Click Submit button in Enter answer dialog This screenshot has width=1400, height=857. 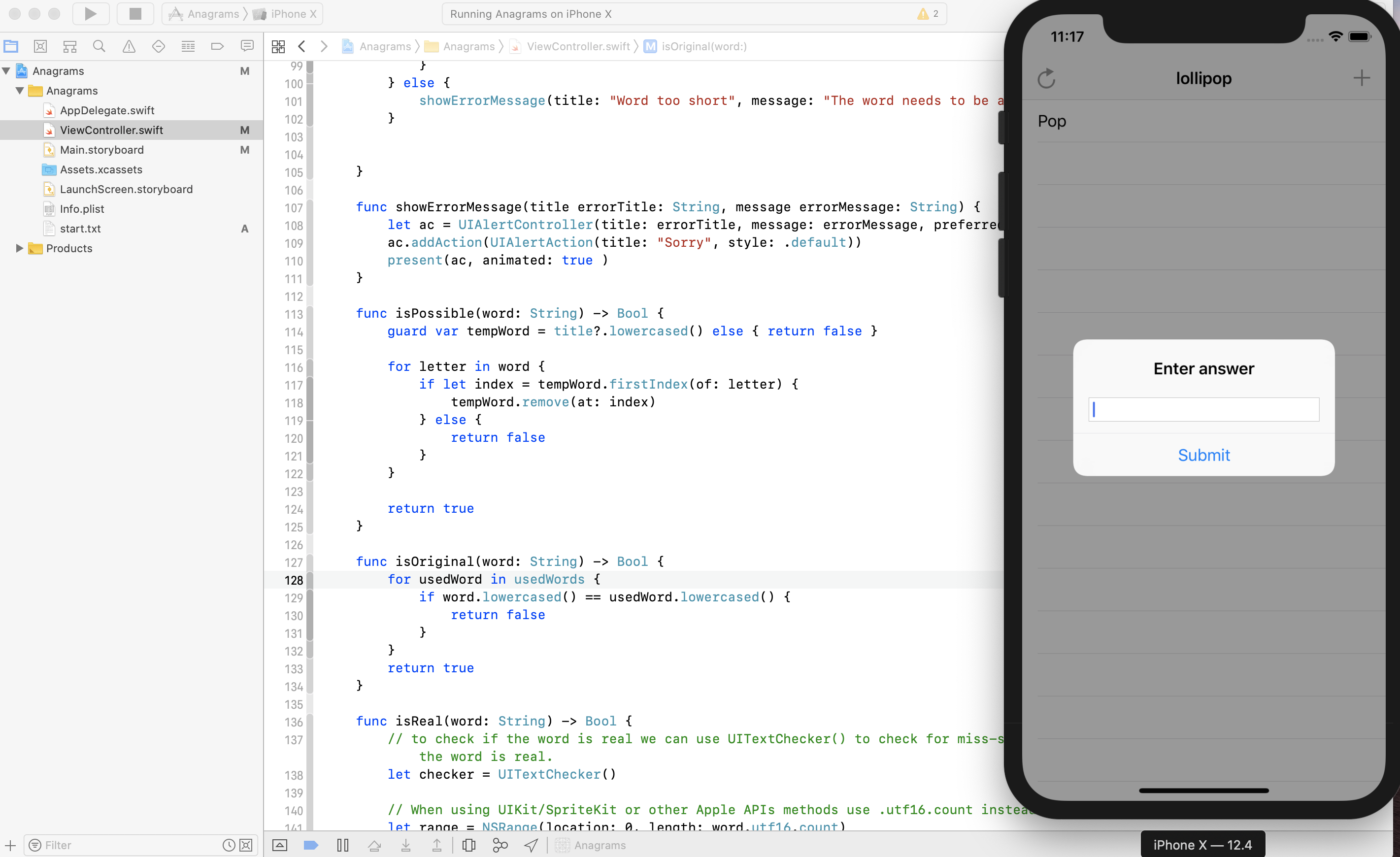tap(1204, 455)
